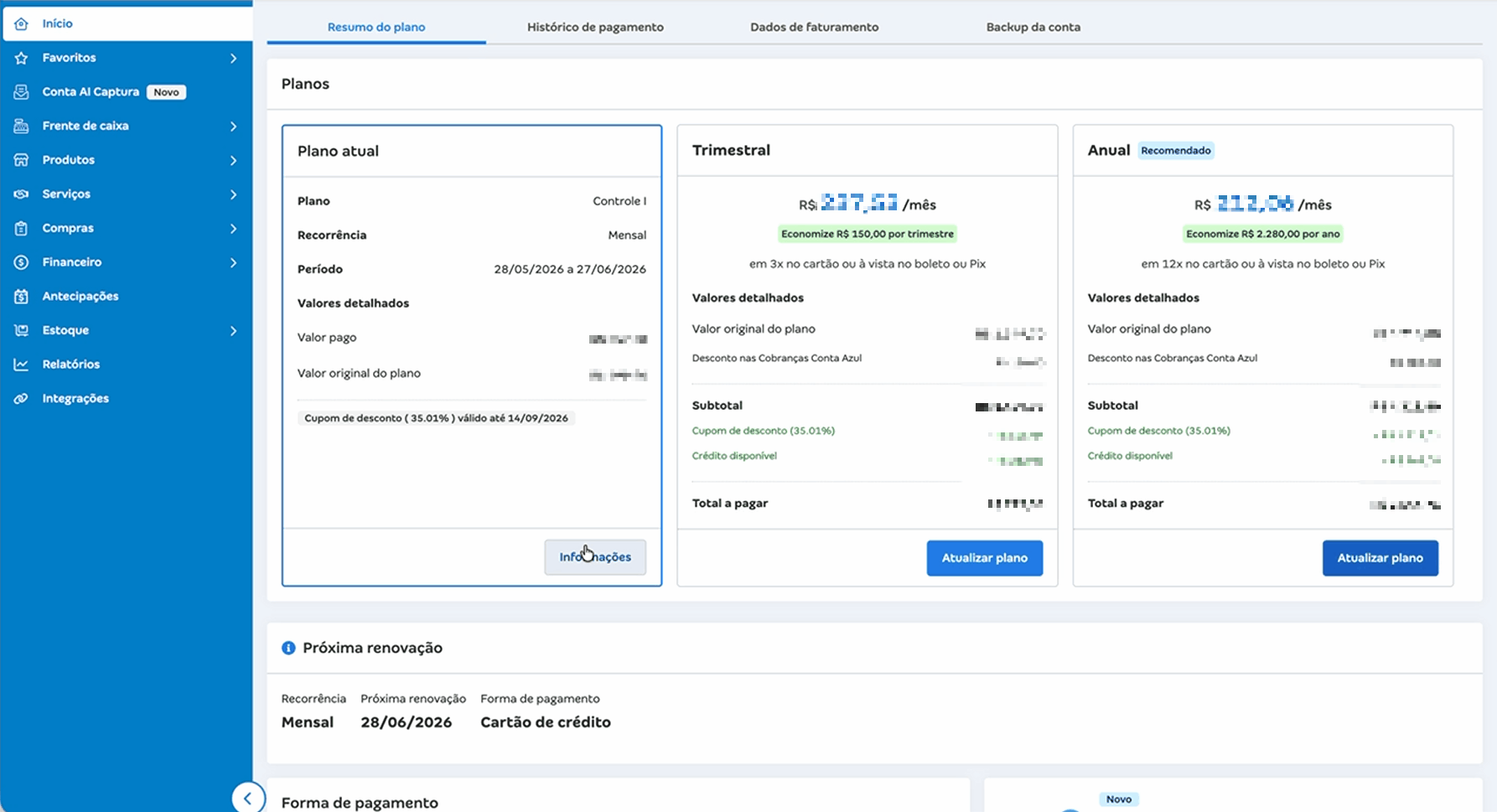Image resolution: width=1497 pixels, height=812 pixels.
Task: Open Integrações menu item
Action: click(127, 399)
